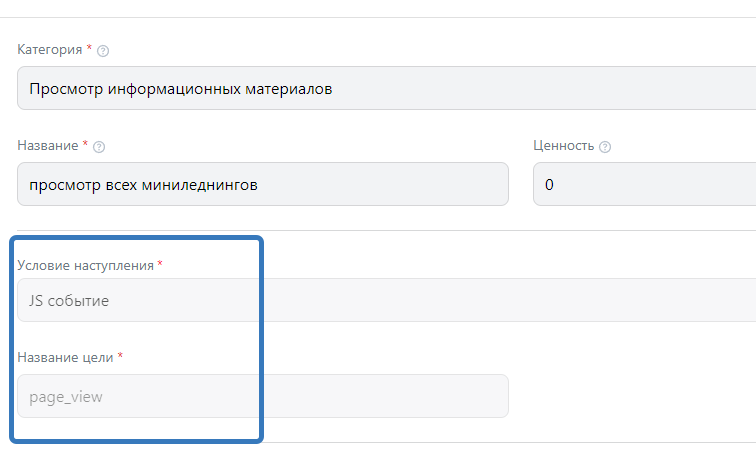This screenshot has height=464, width=756.
Task: Click the required asterisk beside Название цели
Action: pos(121,357)
